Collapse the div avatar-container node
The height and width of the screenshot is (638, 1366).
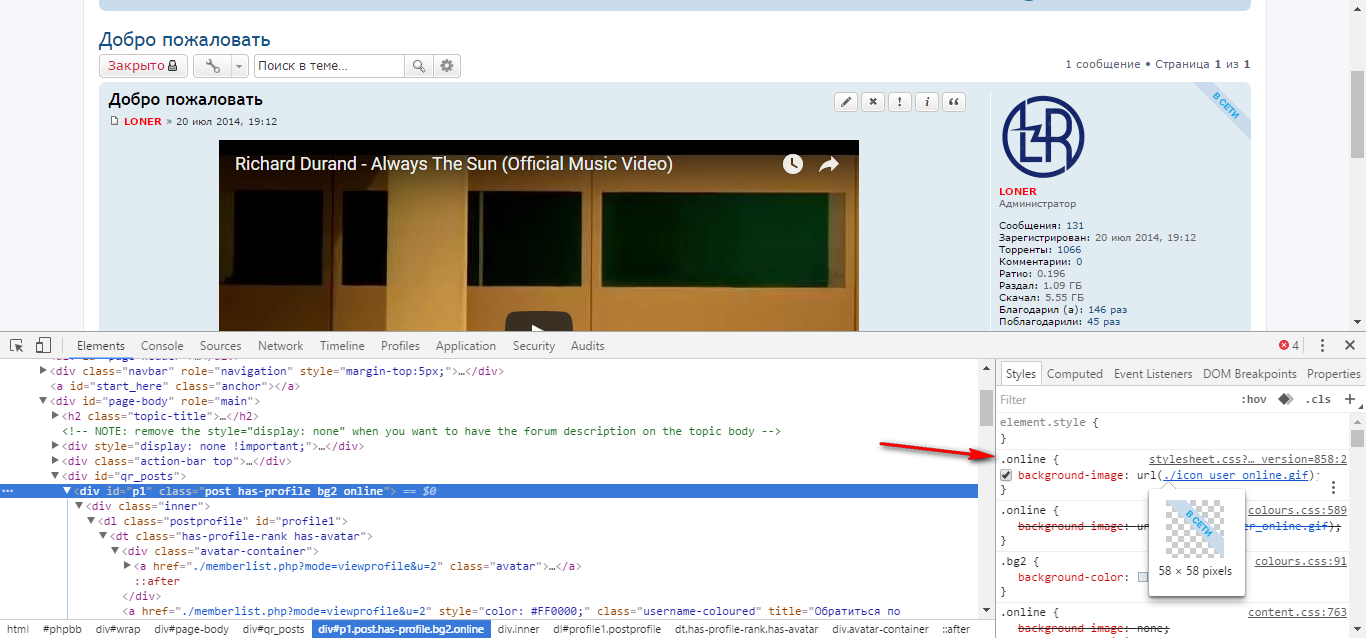[115, 551]
